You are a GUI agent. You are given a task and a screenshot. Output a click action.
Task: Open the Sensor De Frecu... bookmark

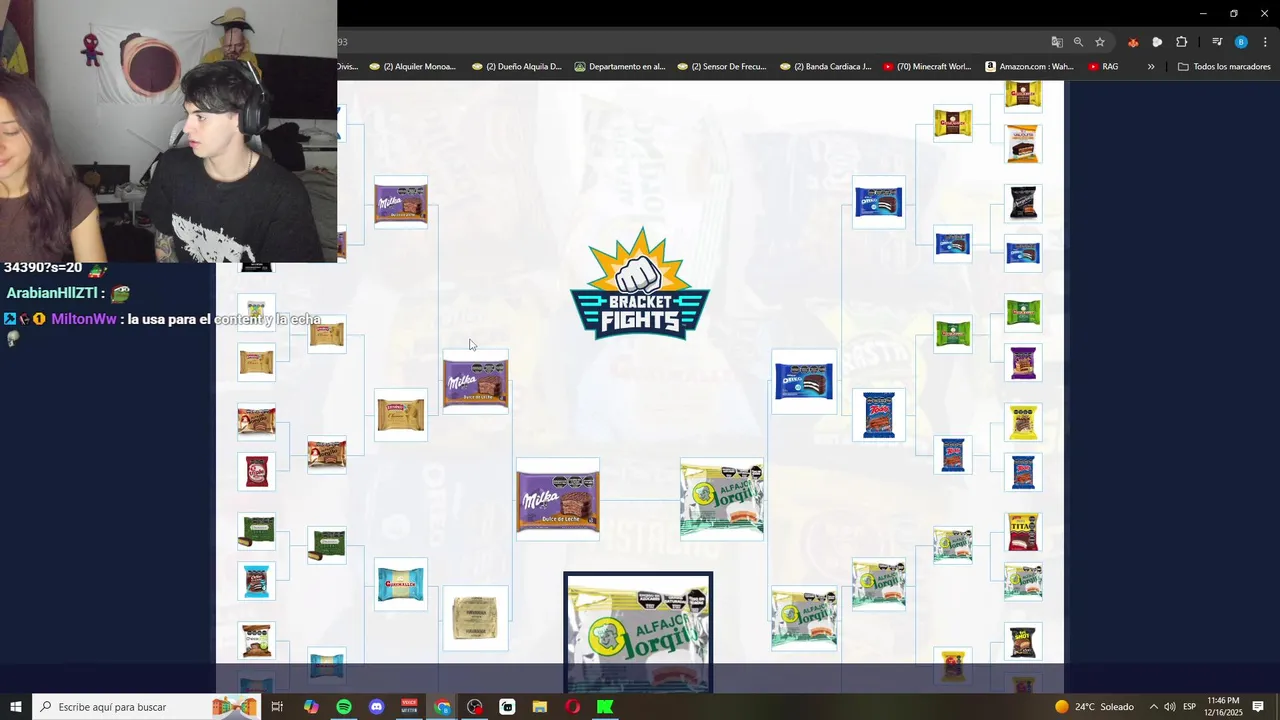pyautogui.click(x=722, y=67)
